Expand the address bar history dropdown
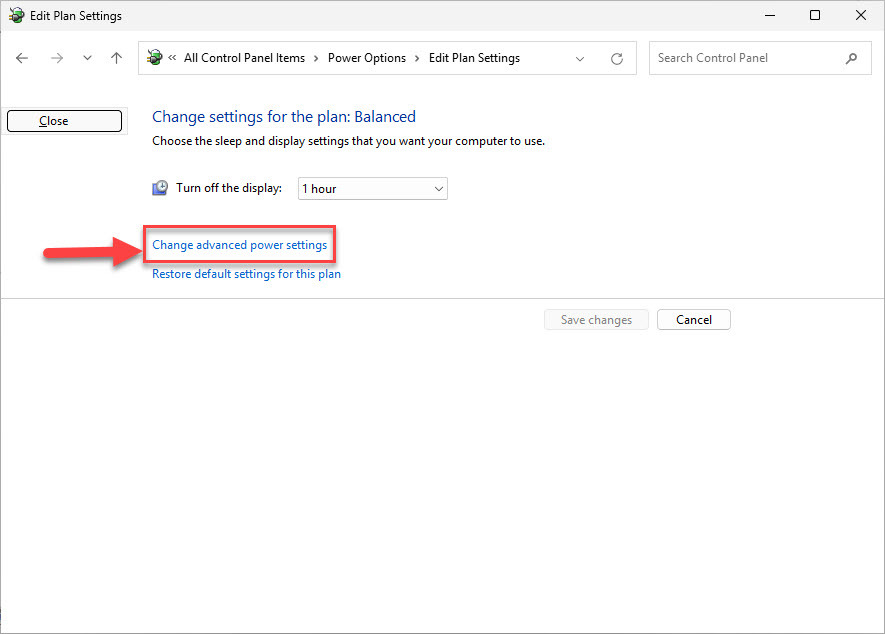Viewport: 885px width, 634px height. point(580,58)
